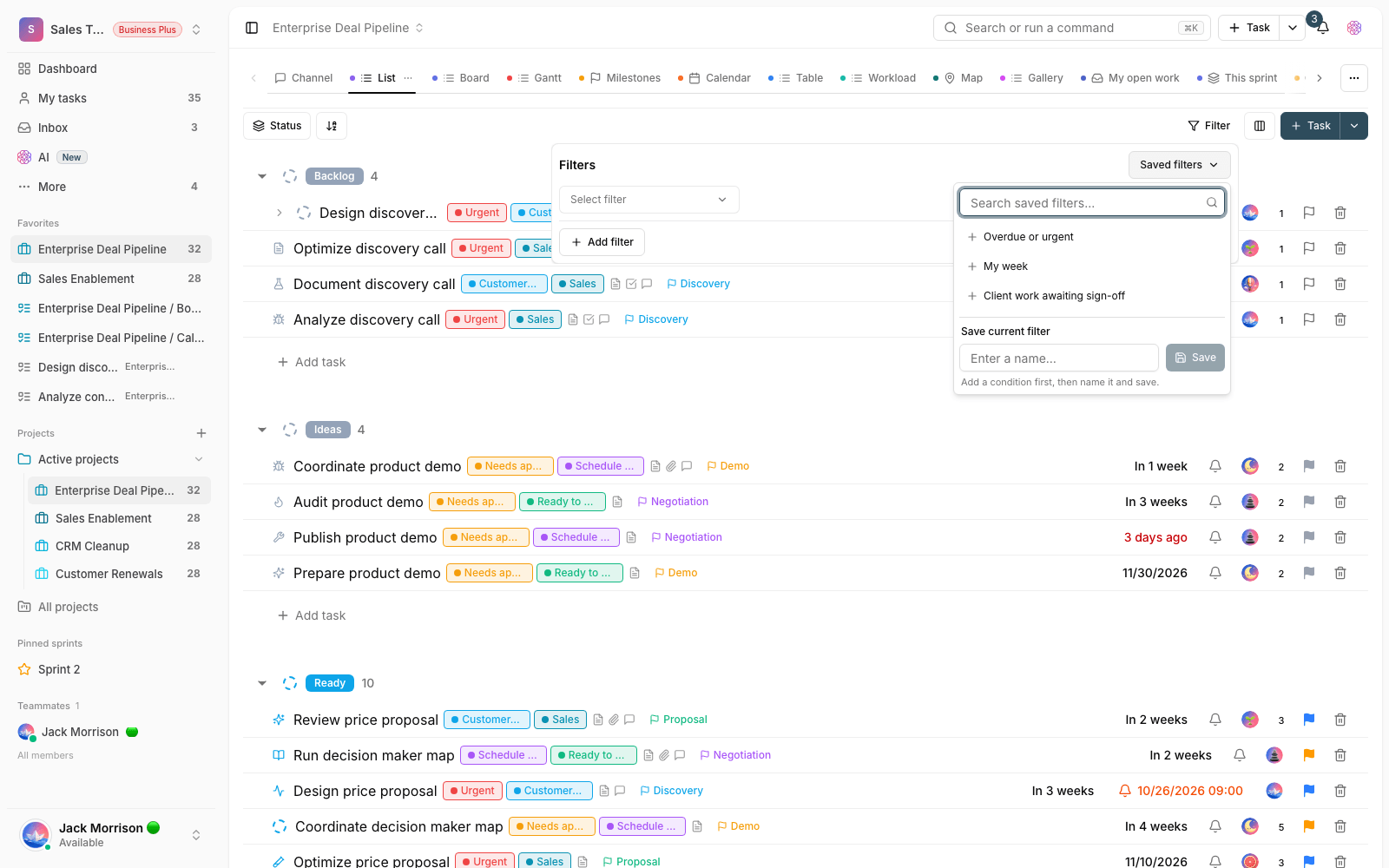Click the Add filter button
This screenshot has height=868, width=1389.
pos(602,242)
